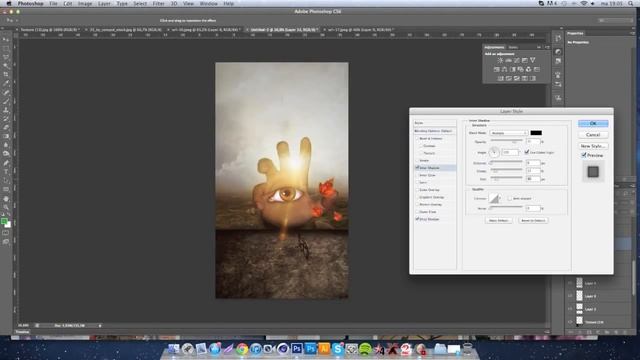Open Spotify from the Dock
The height and width of the screenshot is (360, 640).
(365, 349)
